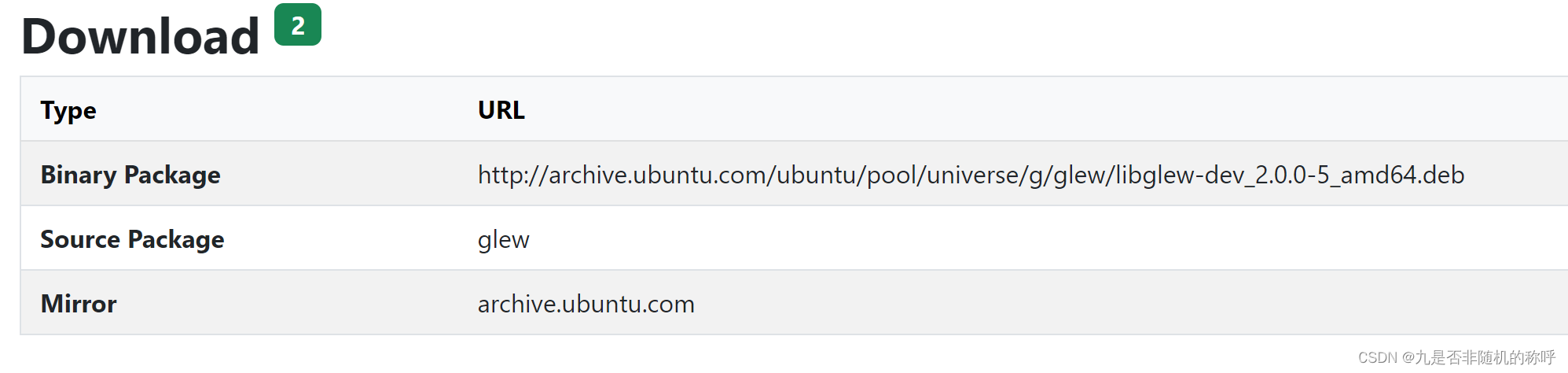The image size is (1568, 373).
Task: Click the CSDN text in watermark
Action: click(x=1377, y=358)
